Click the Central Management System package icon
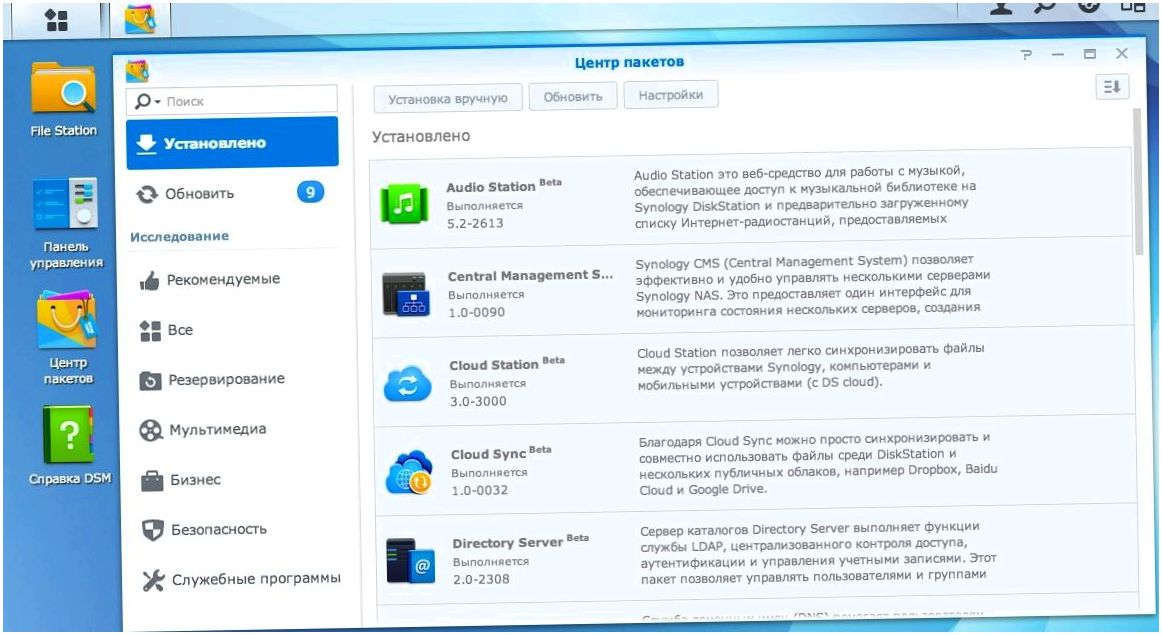The width and height of the screenshot is (1162, 635). coord(406,293)
